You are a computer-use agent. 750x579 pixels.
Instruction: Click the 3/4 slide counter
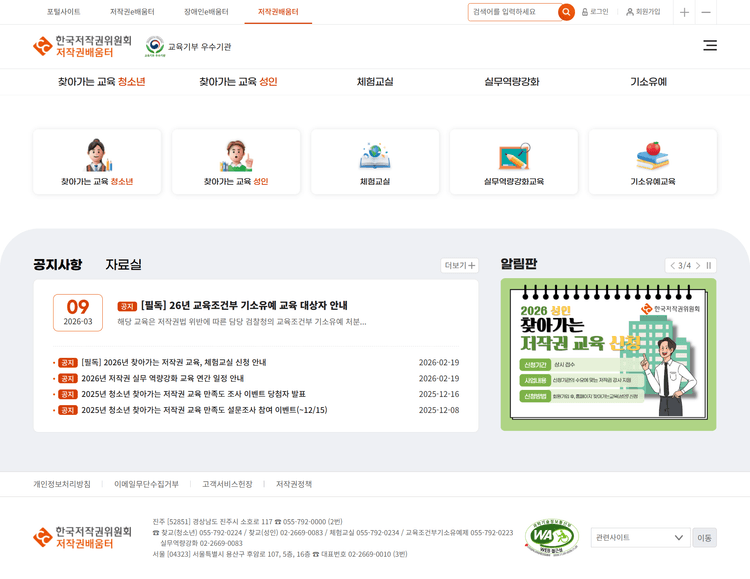tap(684, 266)
